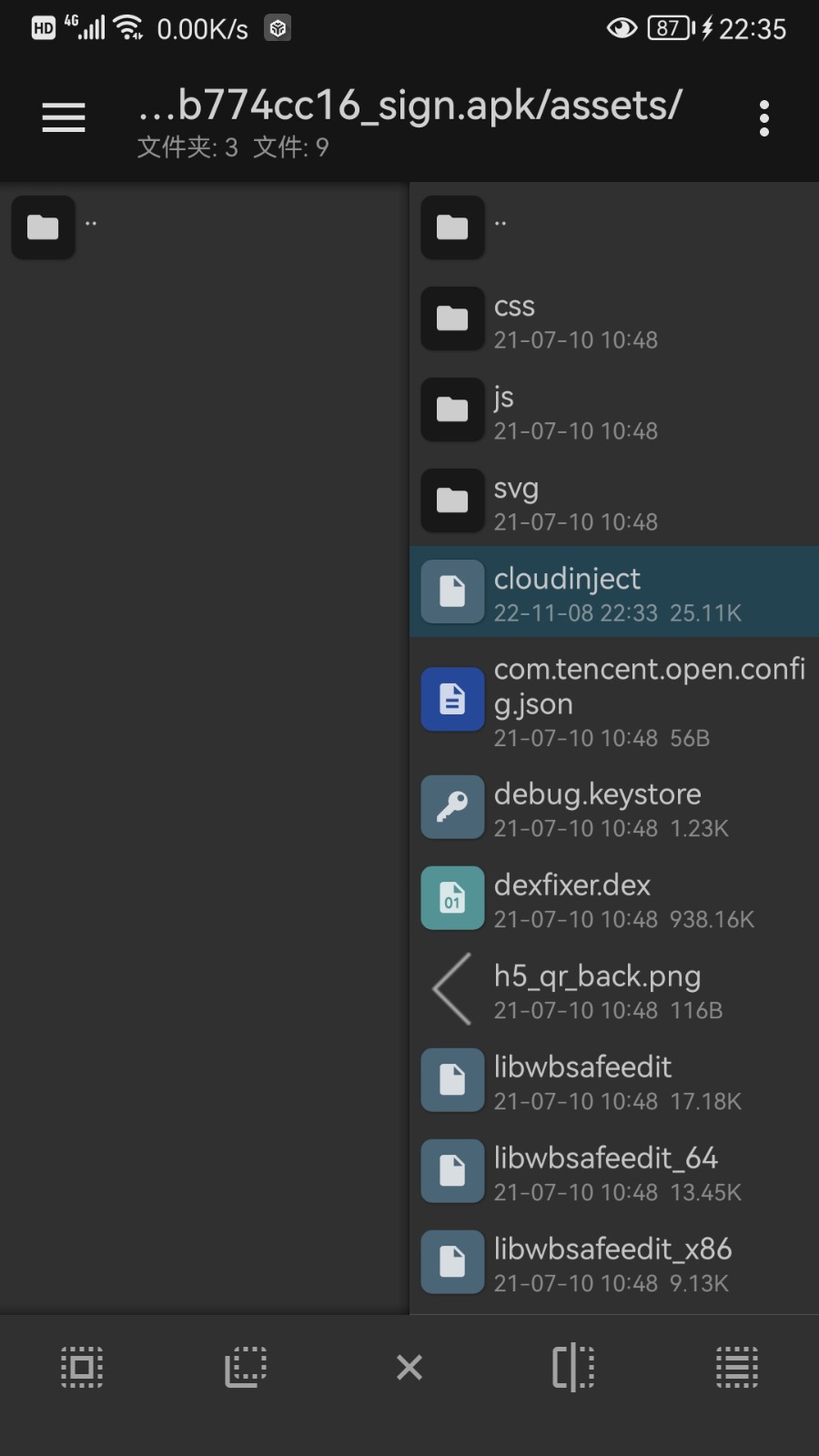Viewport: 819px width, 1456px height.
Task: Open the three-dot overflow menu
Action: (x=763, y=118)
